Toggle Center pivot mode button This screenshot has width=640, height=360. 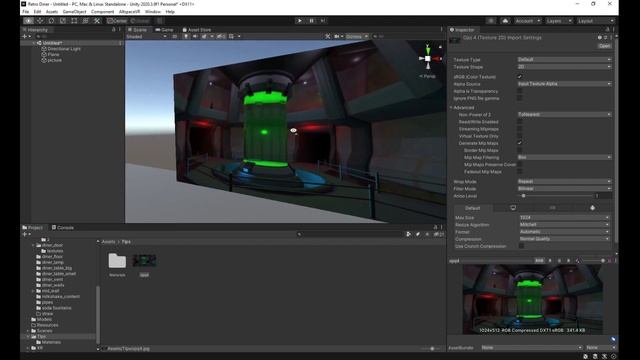click(x=117, y=21)
